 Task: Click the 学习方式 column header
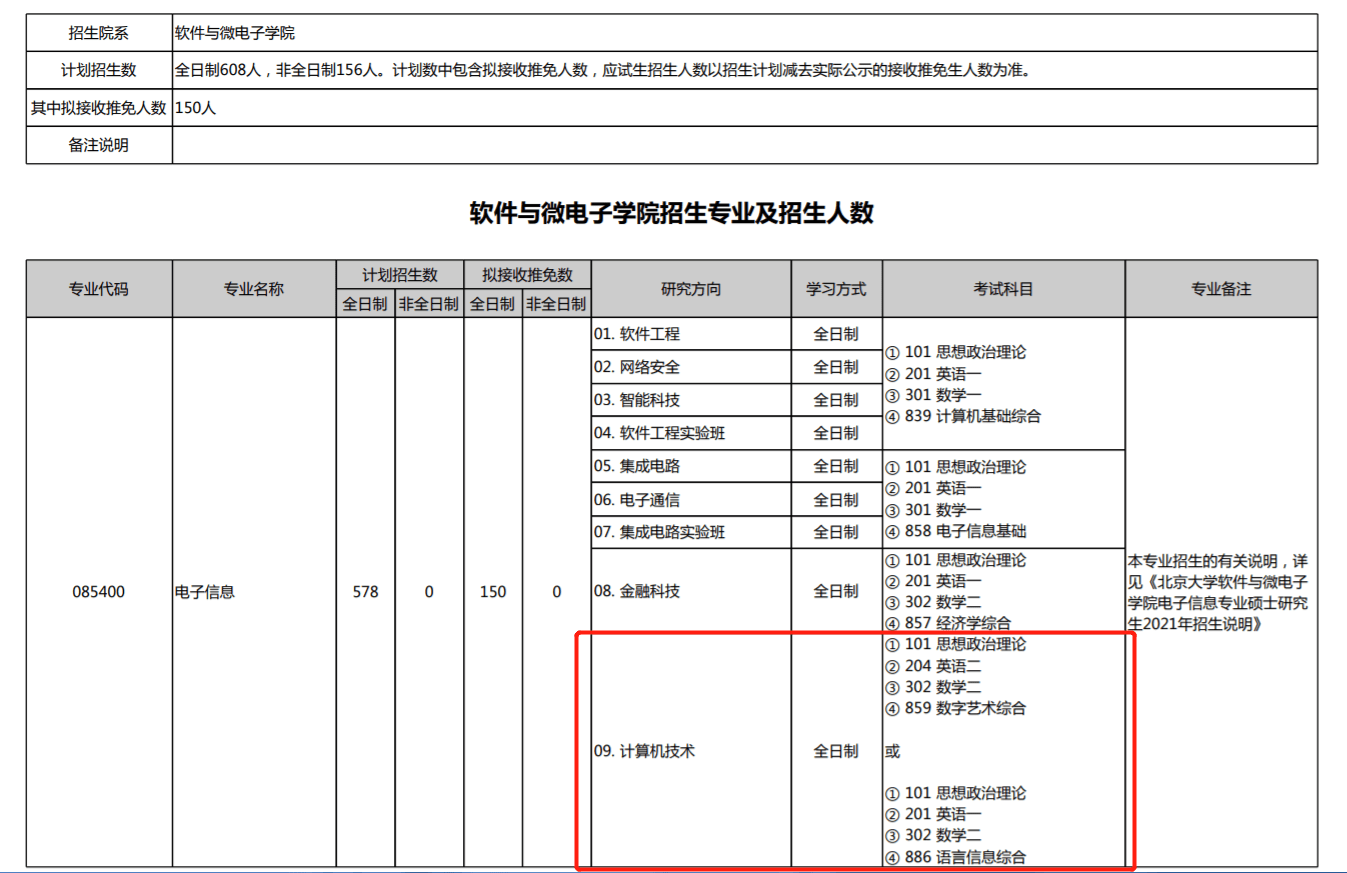(x=836, y=289)
